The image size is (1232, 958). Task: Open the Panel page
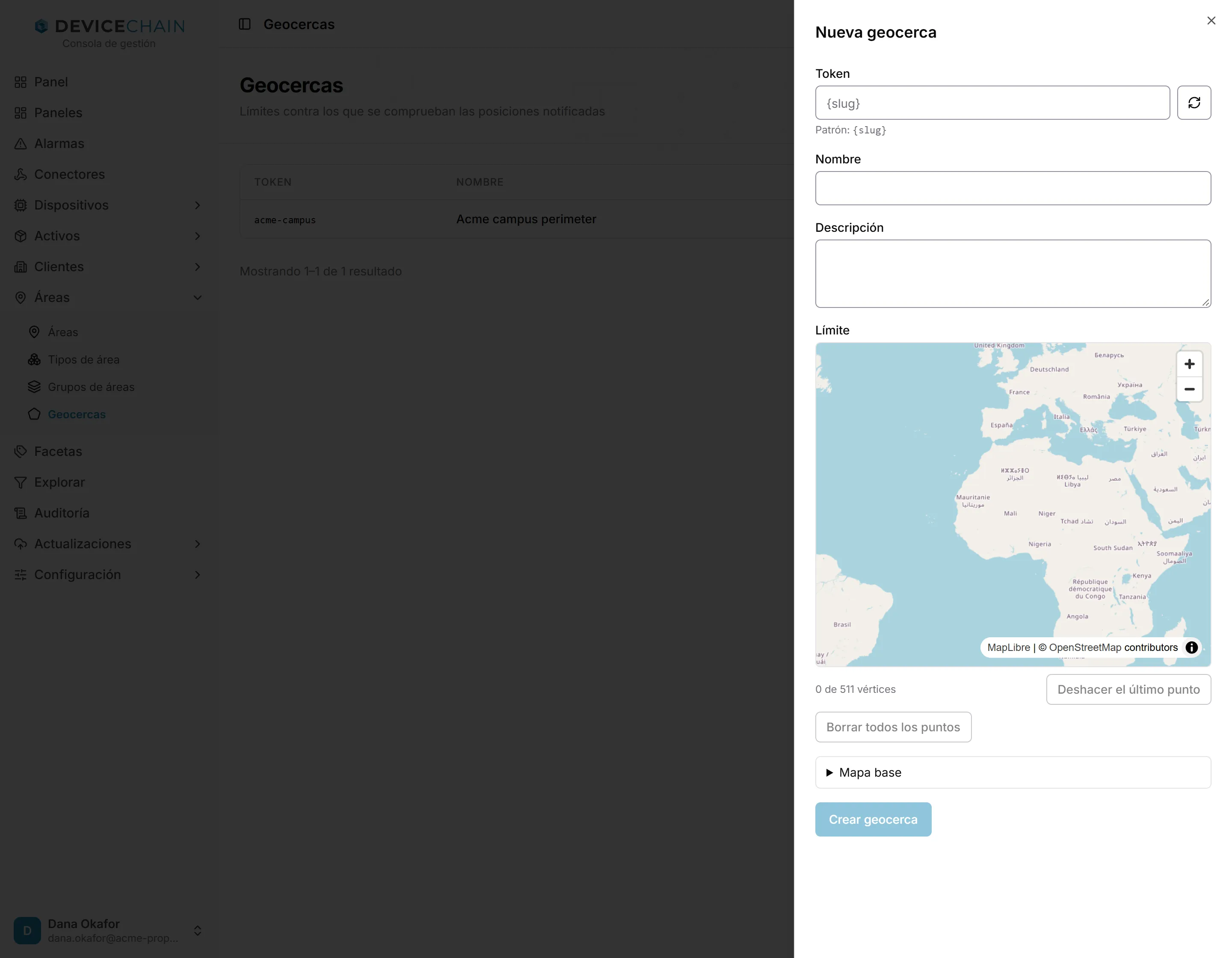(x=108, y=82)
